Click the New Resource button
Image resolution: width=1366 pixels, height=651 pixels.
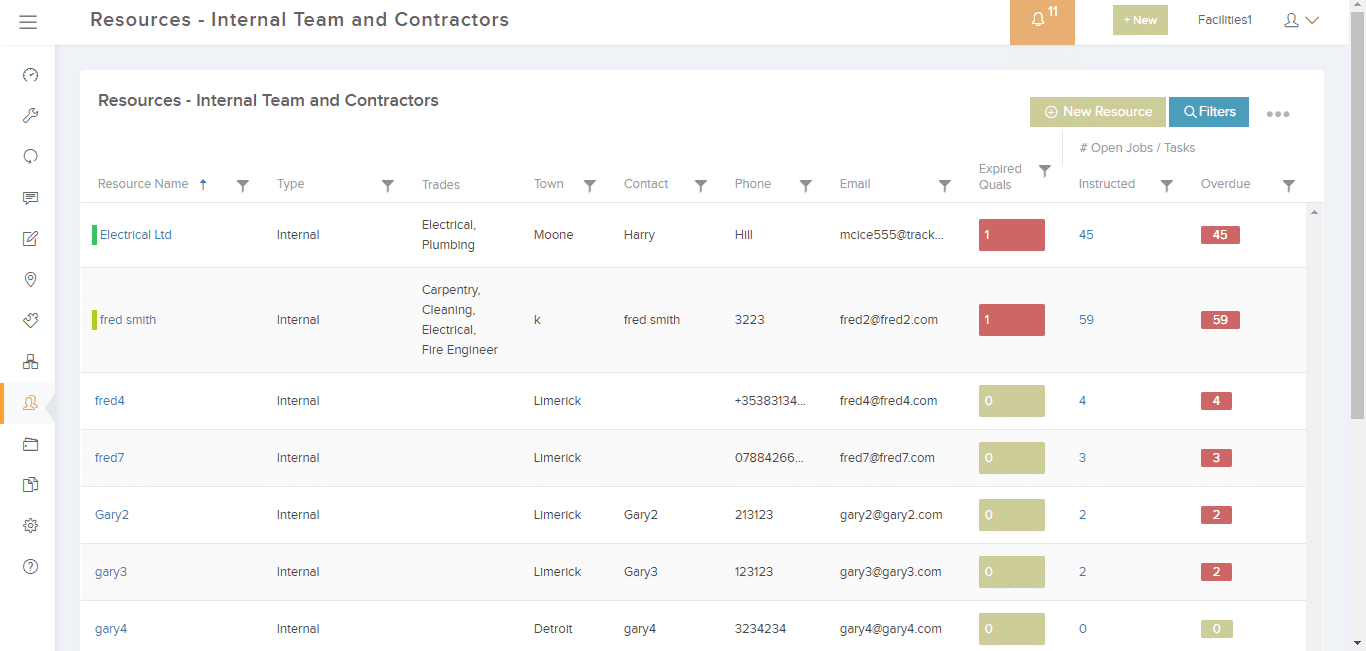[1098, 112]
